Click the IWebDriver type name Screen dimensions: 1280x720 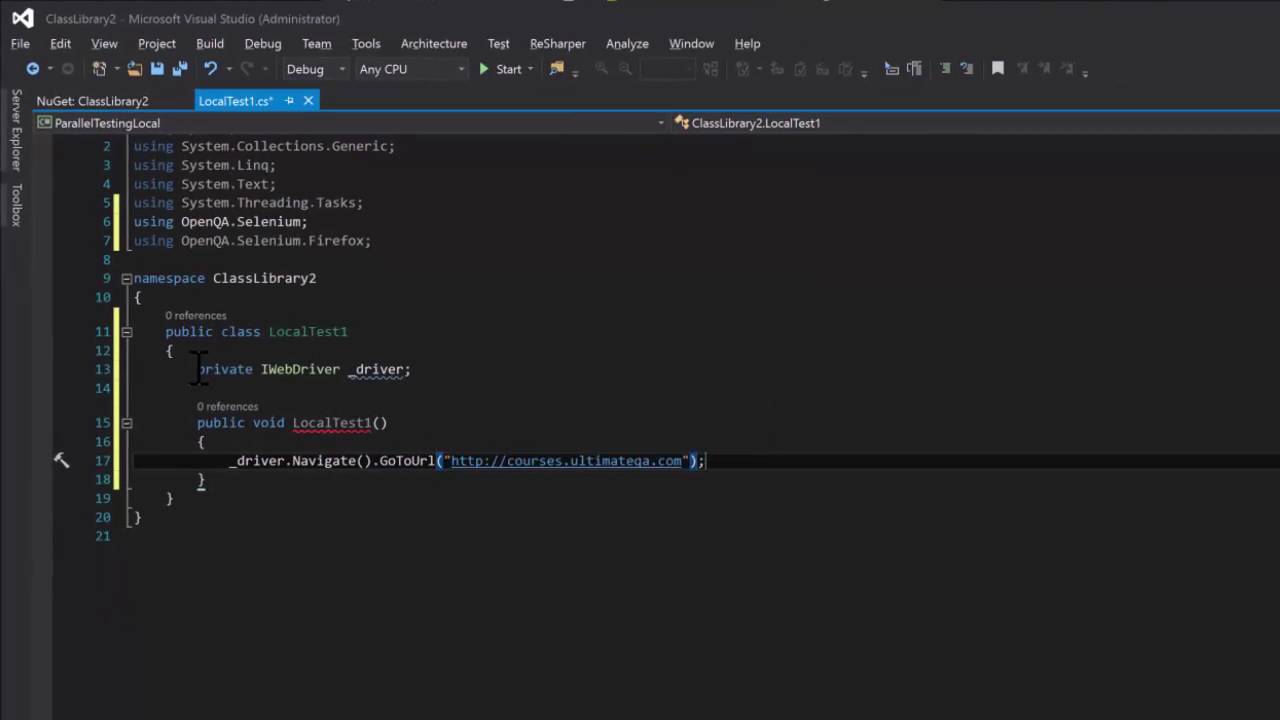click(300, 369)
